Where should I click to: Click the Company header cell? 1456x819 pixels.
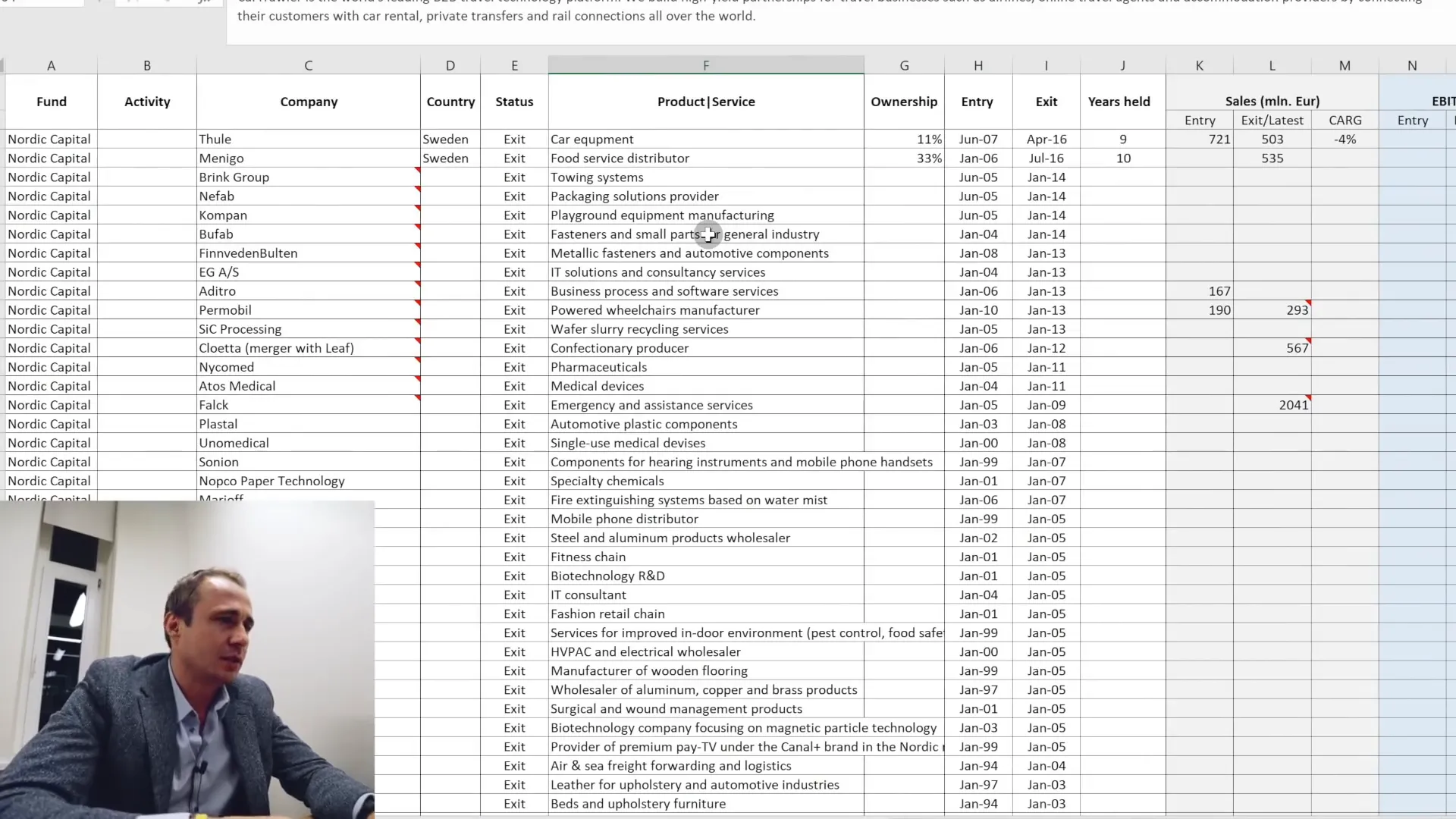309,102
